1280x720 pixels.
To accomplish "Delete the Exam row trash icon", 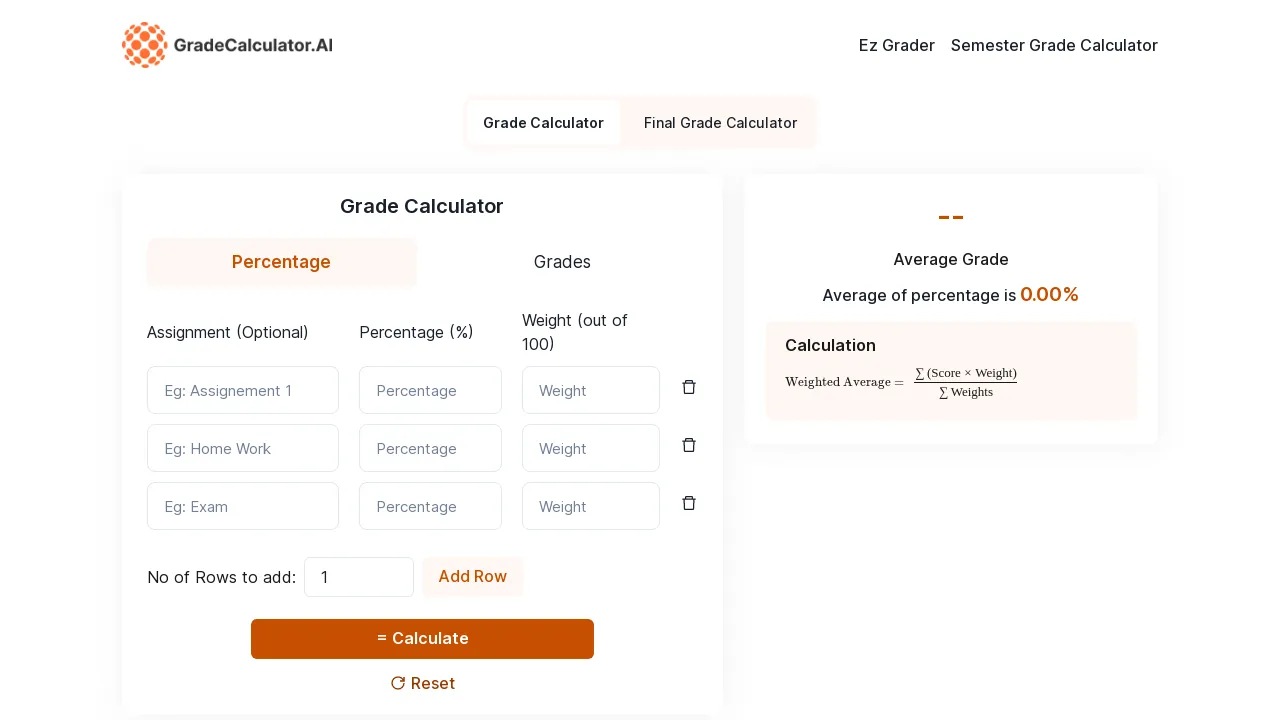I will pyautogui.click(x=689, y=503).
